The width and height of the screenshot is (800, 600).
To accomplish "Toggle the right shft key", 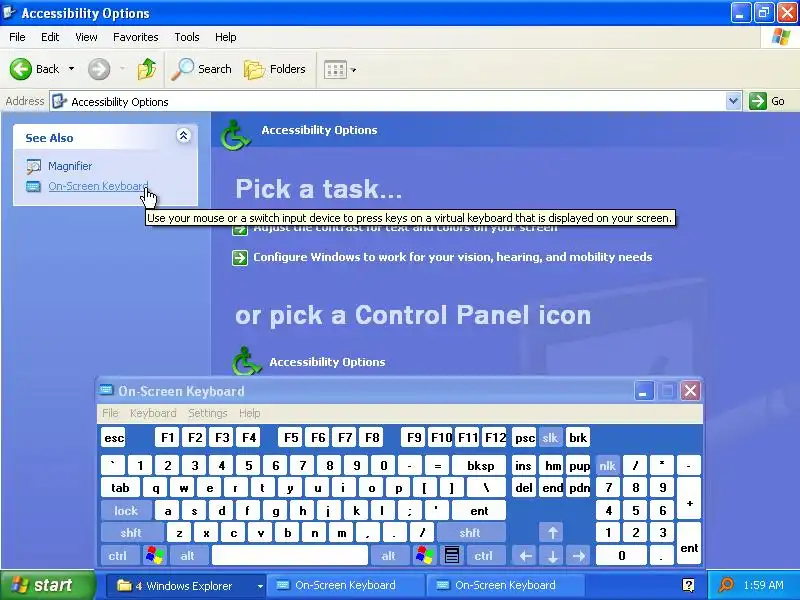I will (471, 533).
